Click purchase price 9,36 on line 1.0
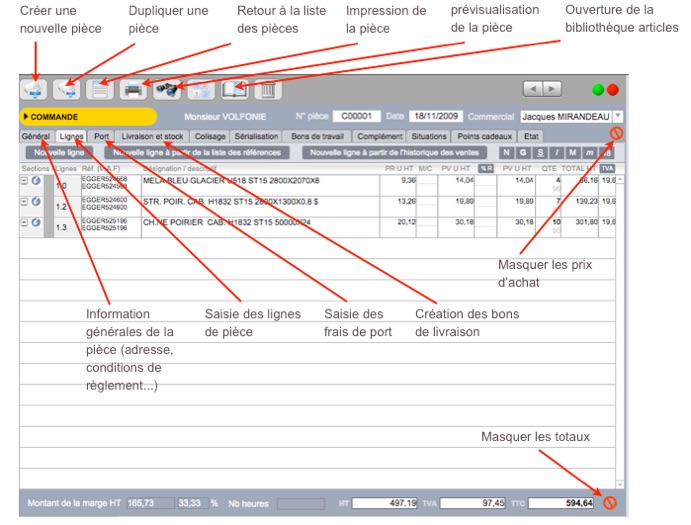This screenshot has height=525, width=691. pos(408,180)
